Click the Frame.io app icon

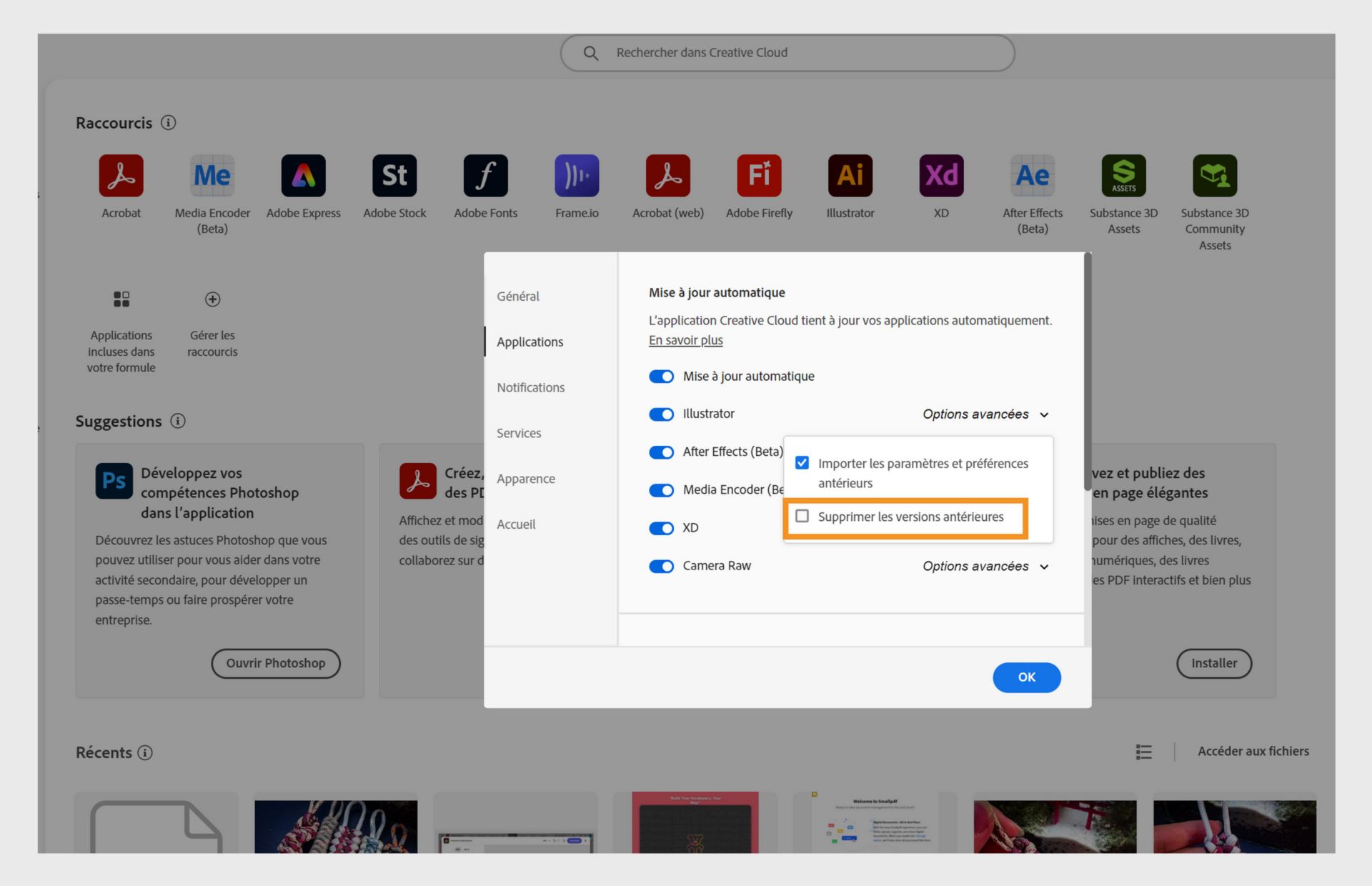pos(577,176)
